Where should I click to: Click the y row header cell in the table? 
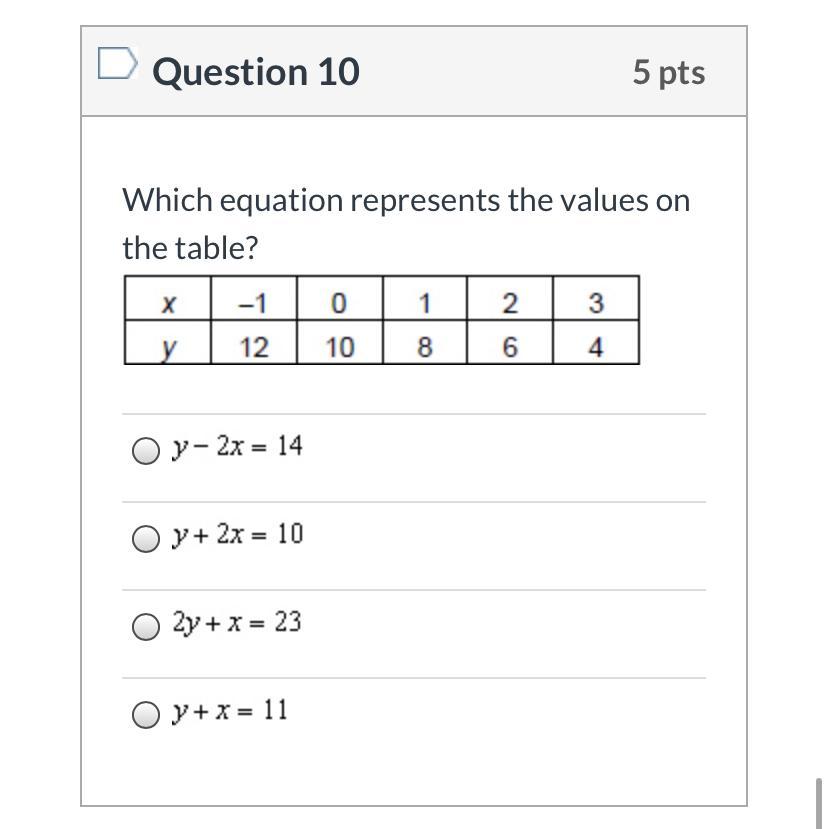click(x=168, y=344)
